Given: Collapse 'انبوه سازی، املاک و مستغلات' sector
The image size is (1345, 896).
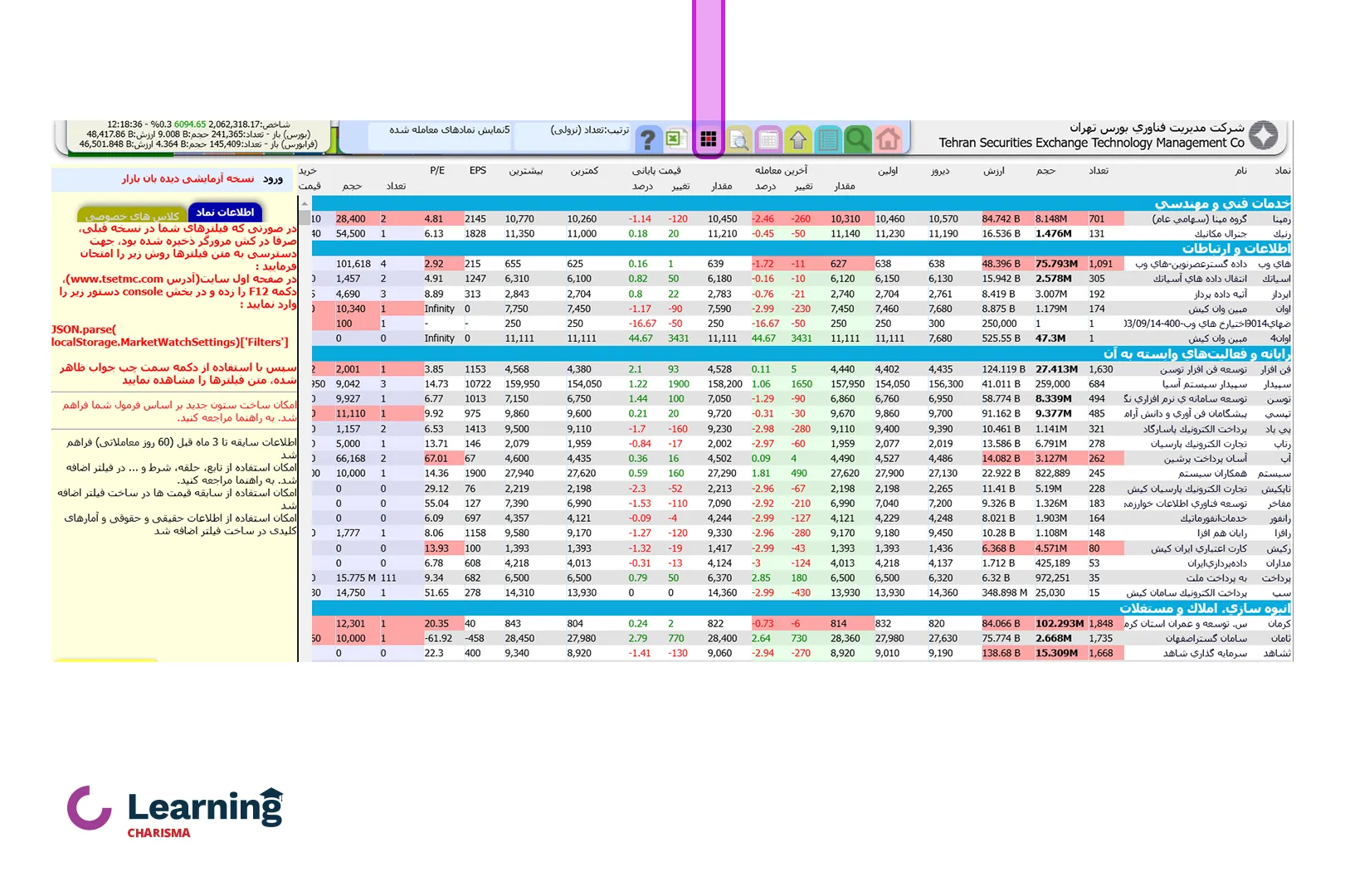Looking at the screenshot, I should [x=802, y=608].
